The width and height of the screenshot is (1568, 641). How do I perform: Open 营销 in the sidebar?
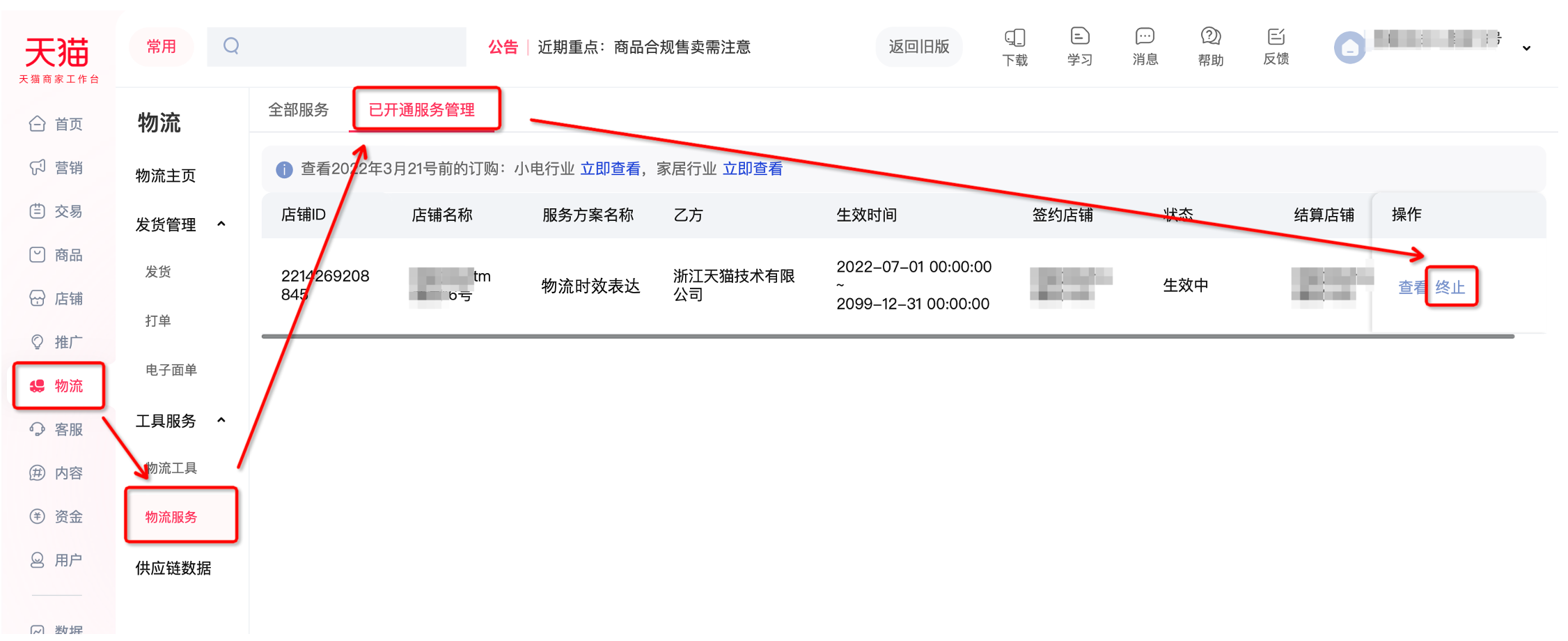(x=56, y=167)
